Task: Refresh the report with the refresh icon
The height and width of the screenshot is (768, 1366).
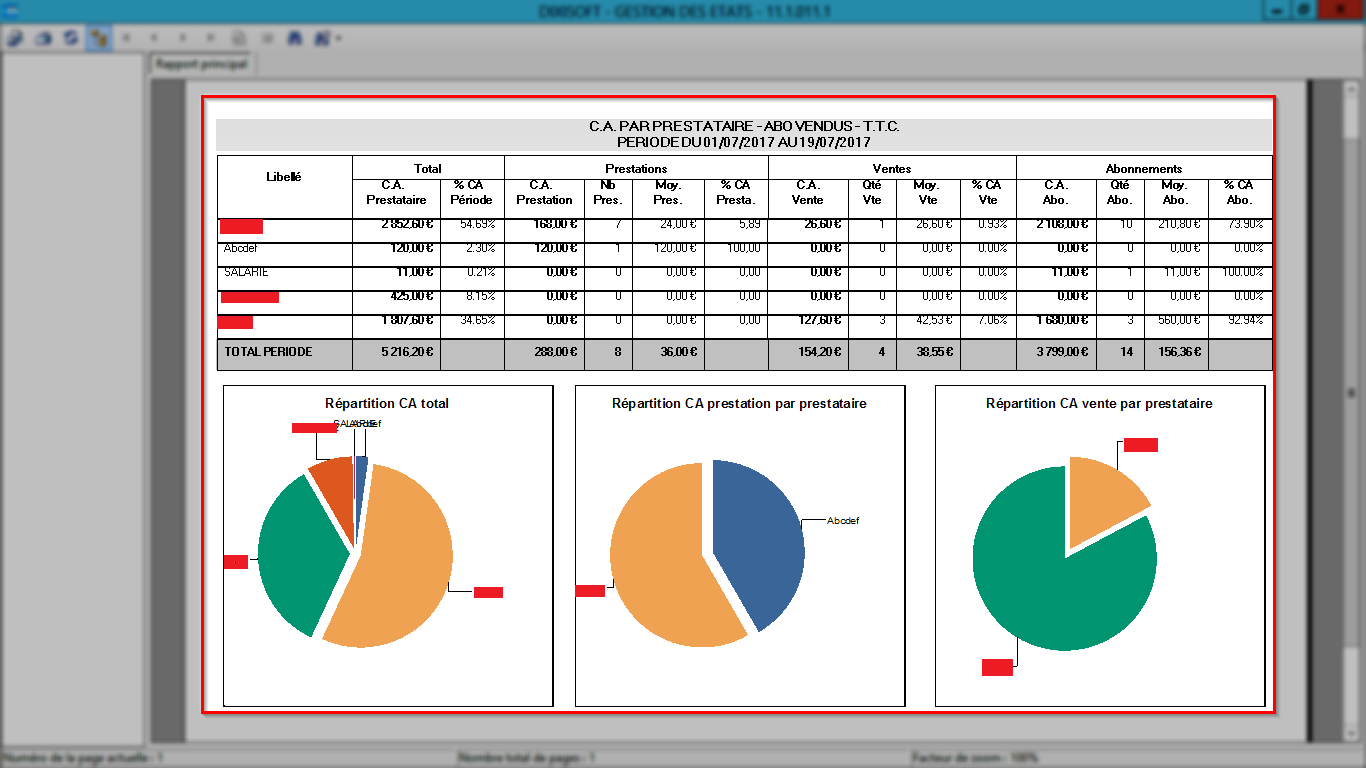Action: pyautogui.click(x=70, y=38)
